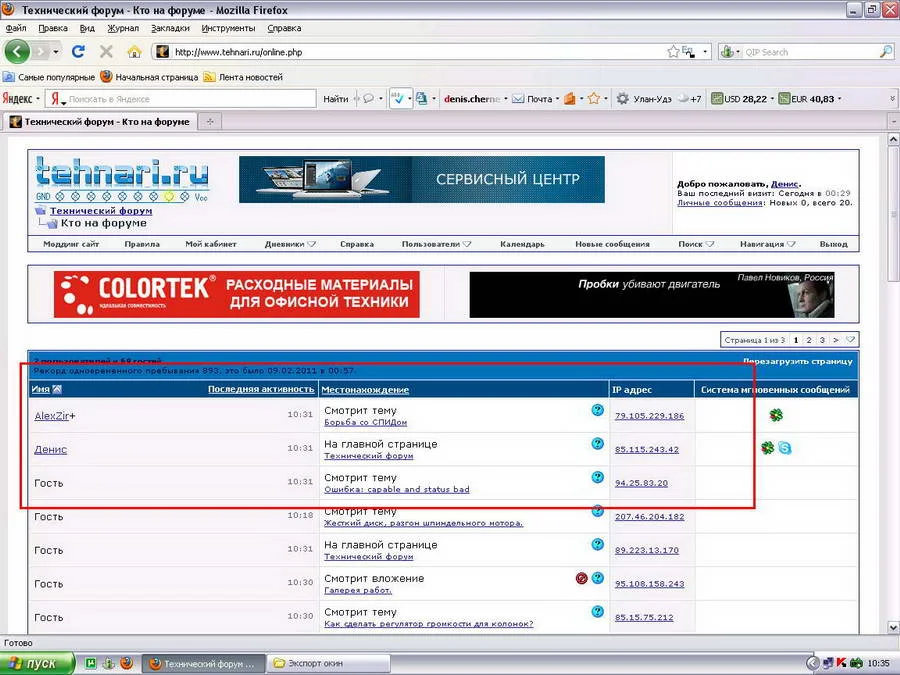
Task: Sort by Последняя активность column
Action: [261, 389]
